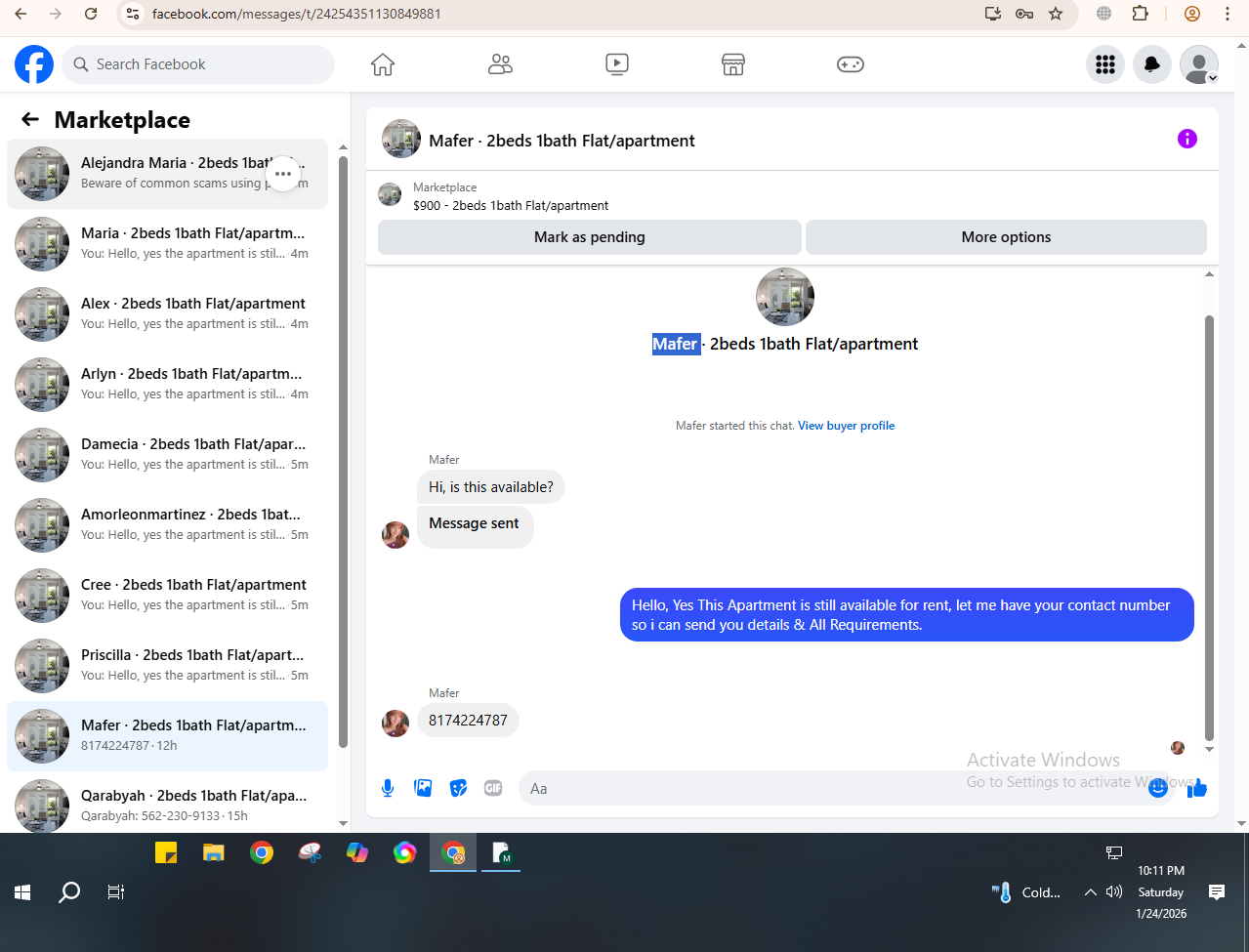Click the Facebook logo
This screenshot has width=1249, height=952.
(x=34, y=64)
